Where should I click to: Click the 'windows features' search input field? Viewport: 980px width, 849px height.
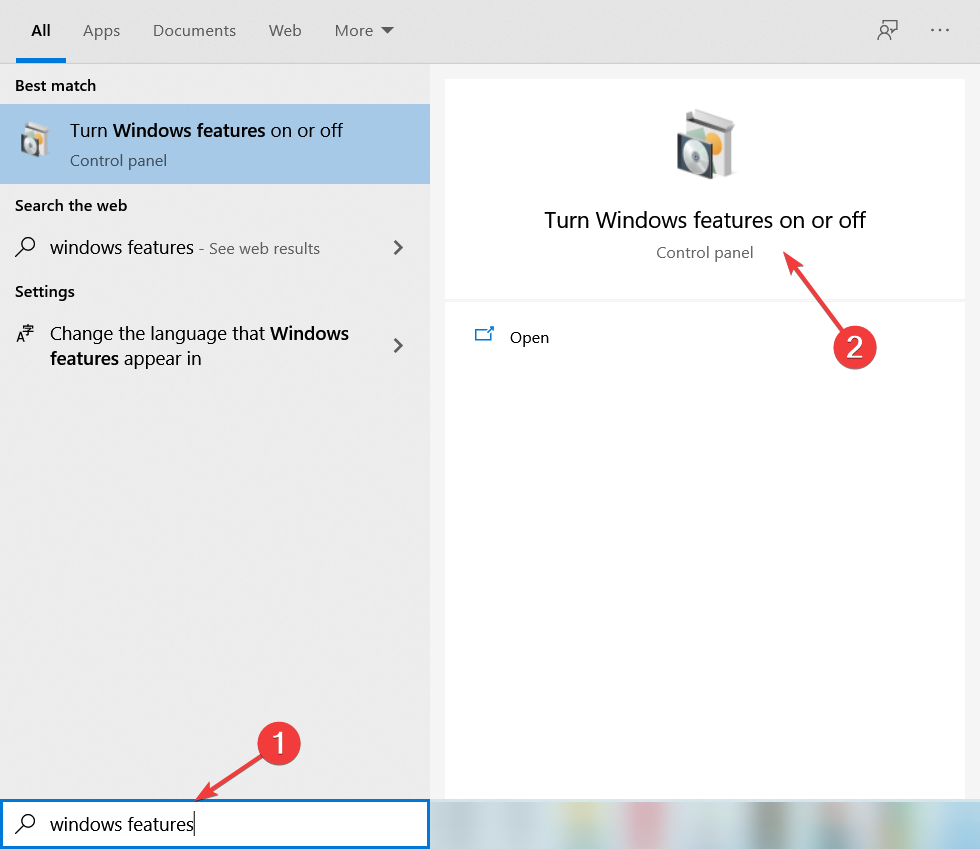(215, 824)
